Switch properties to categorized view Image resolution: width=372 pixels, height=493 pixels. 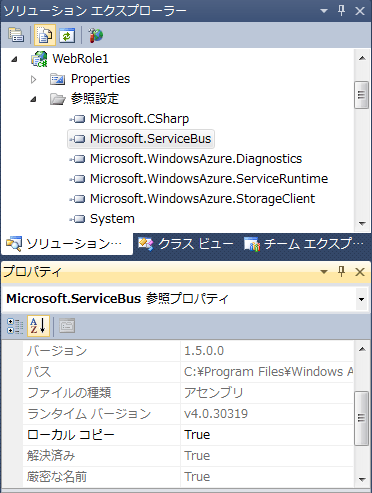tap(15, 326)
